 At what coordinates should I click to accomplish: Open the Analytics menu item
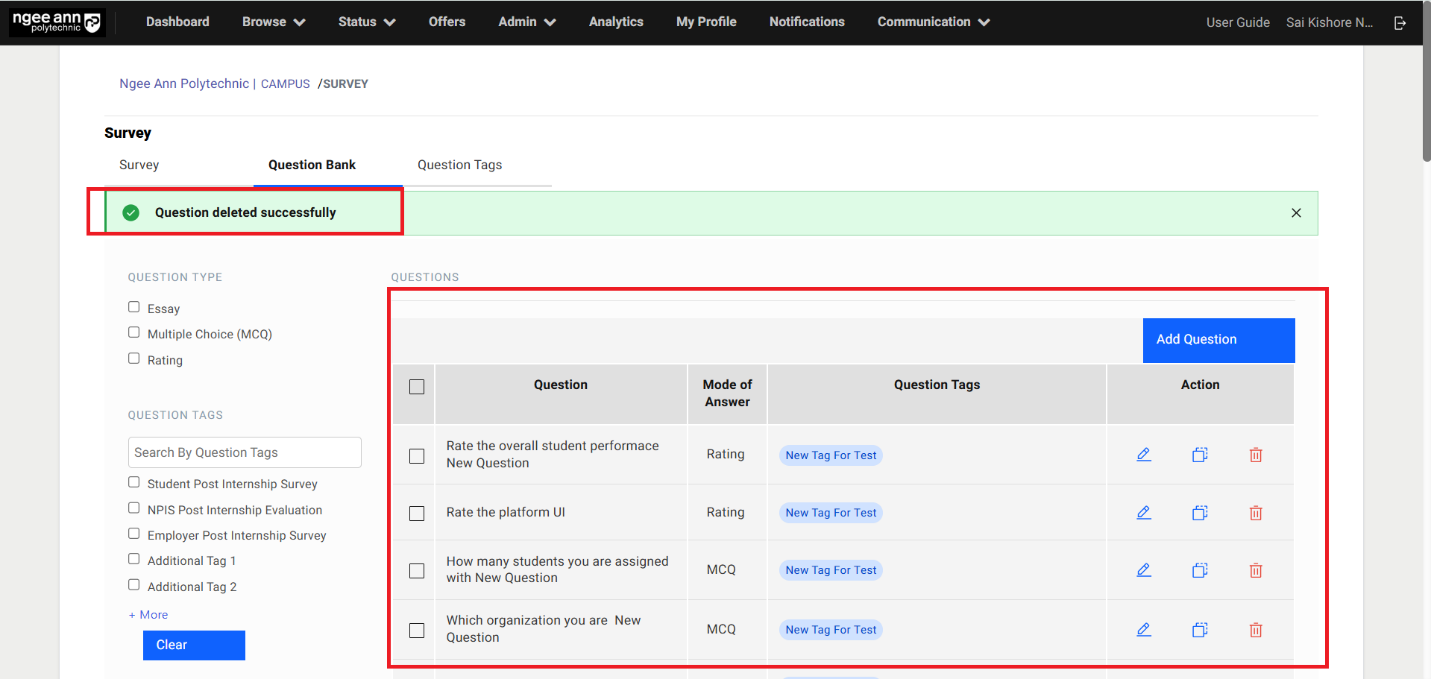pyautogui.click(x=616, y=22)
